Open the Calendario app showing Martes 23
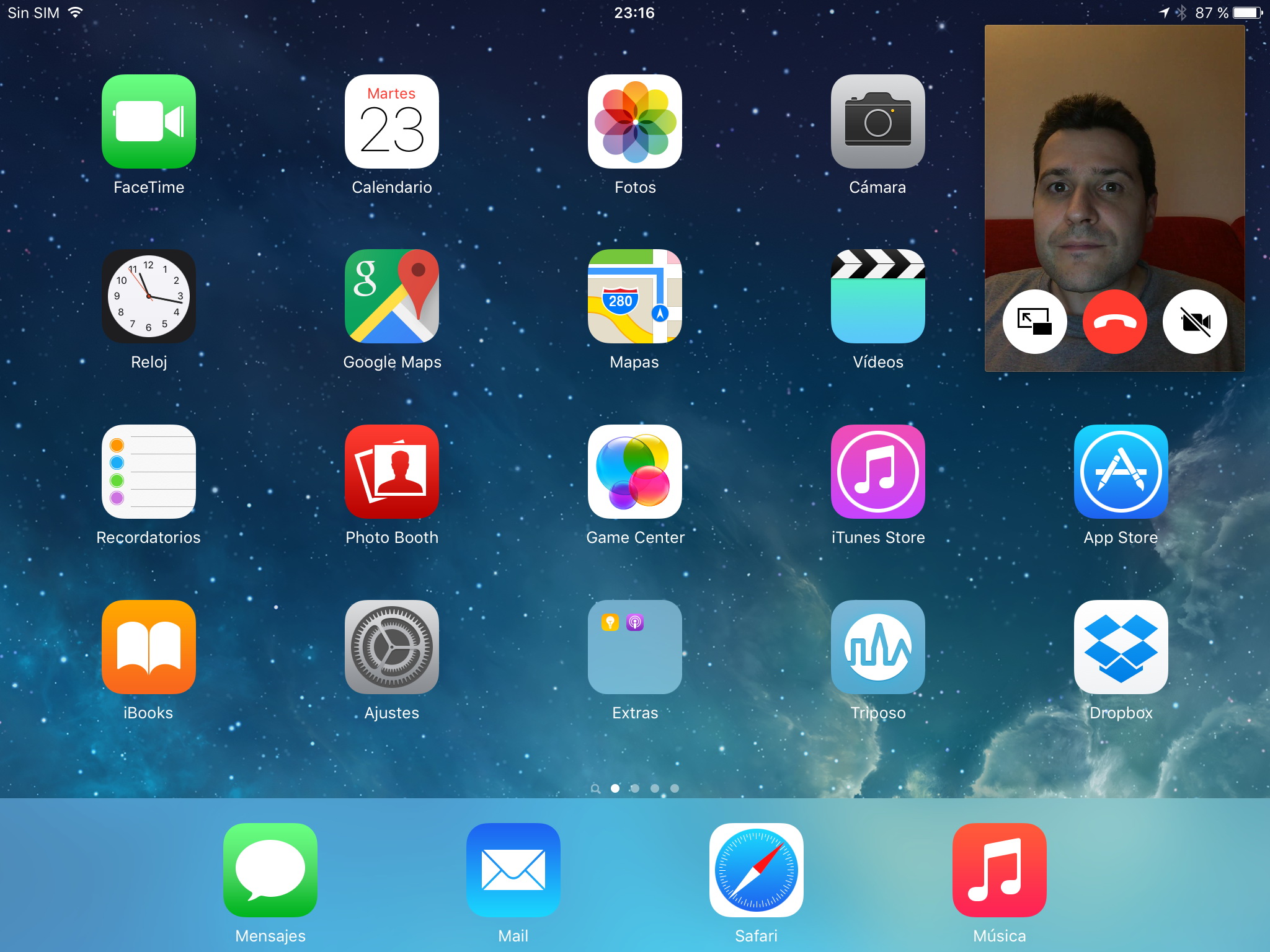This screenshot has width=1270, height=952. coord(392,122)
